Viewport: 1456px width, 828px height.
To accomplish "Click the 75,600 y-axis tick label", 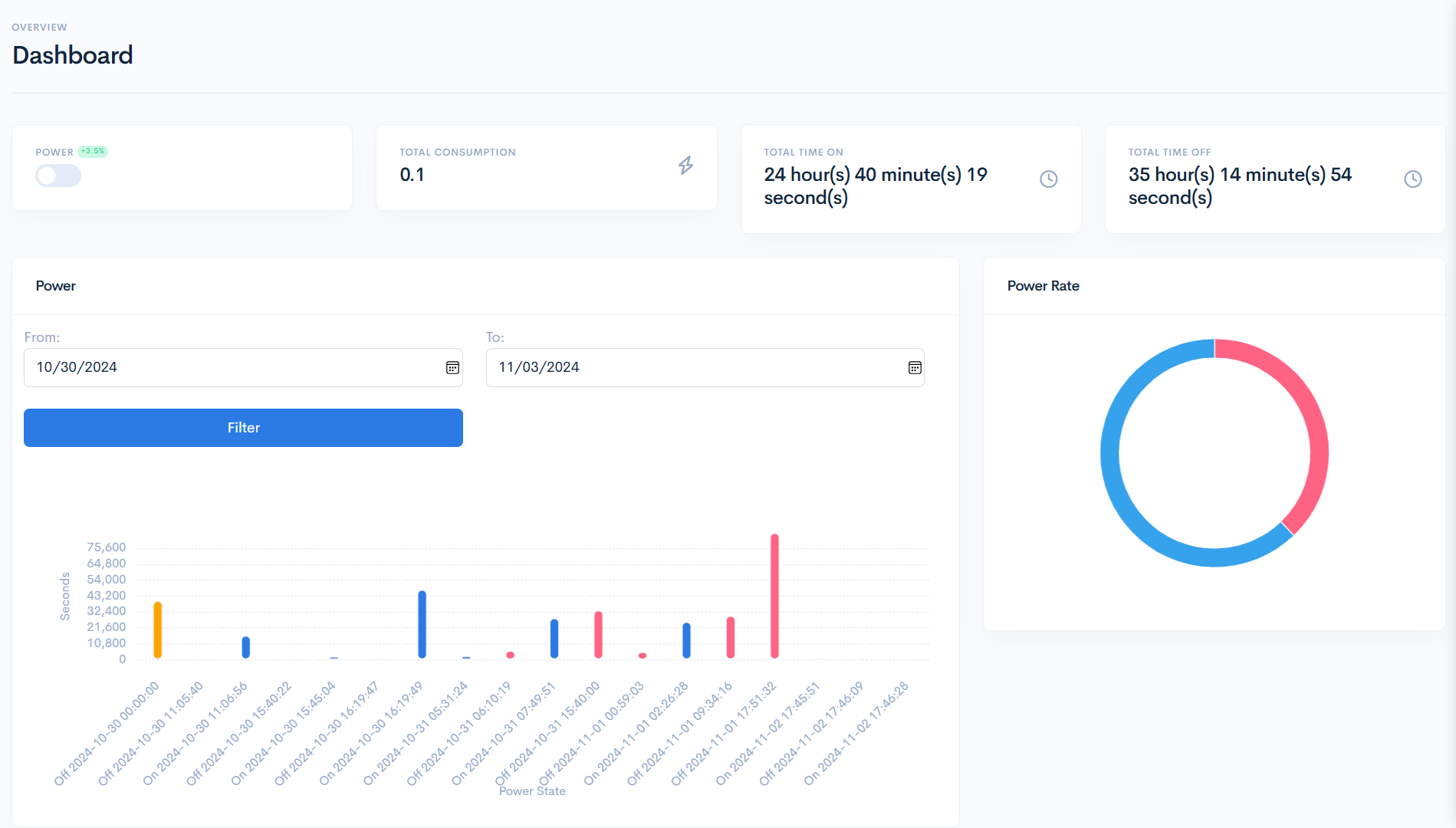I will pyautogui.click(x=106, y=547).
